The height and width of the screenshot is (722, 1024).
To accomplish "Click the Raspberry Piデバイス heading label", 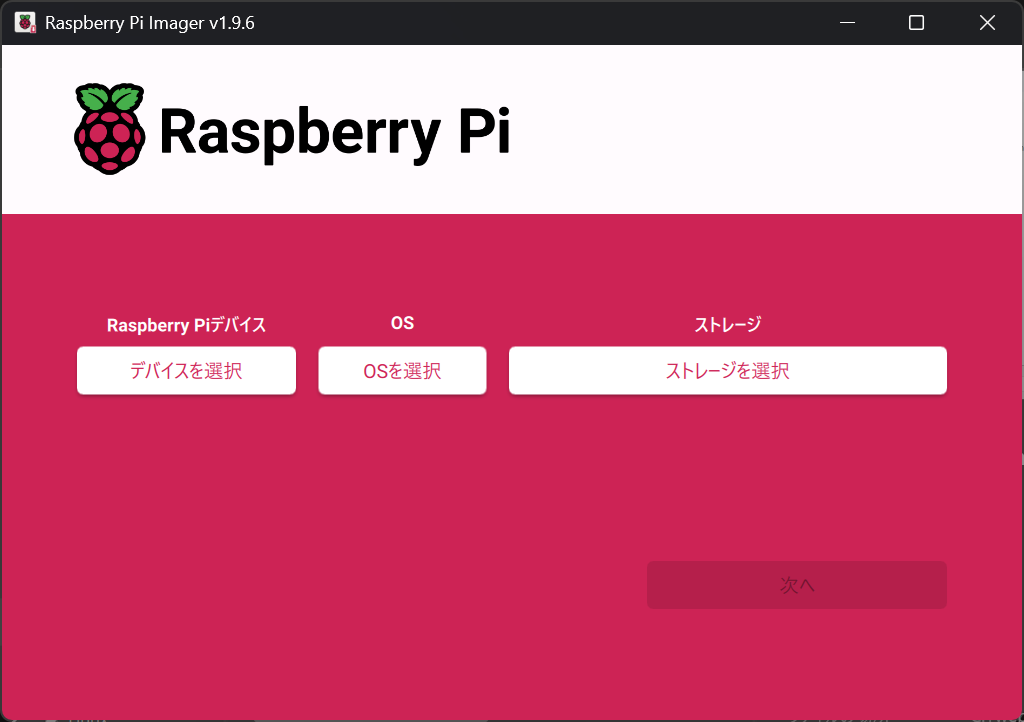I will coord(186,325).
